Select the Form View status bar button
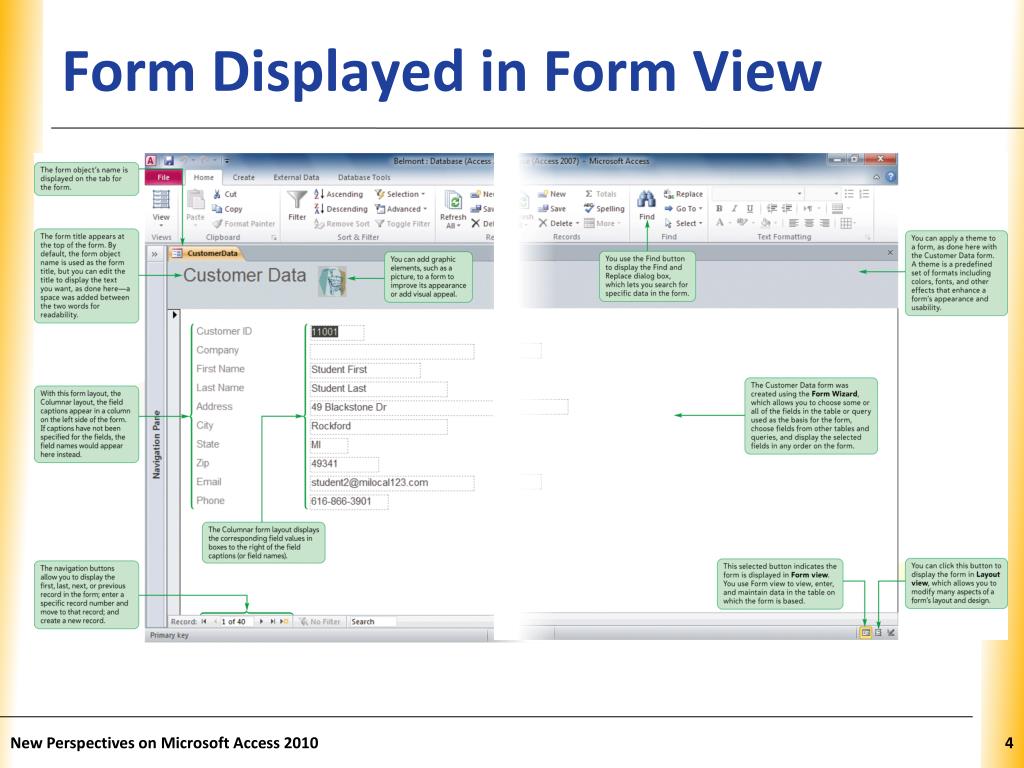Screen dimensions: 1024x768 (865, 632)
